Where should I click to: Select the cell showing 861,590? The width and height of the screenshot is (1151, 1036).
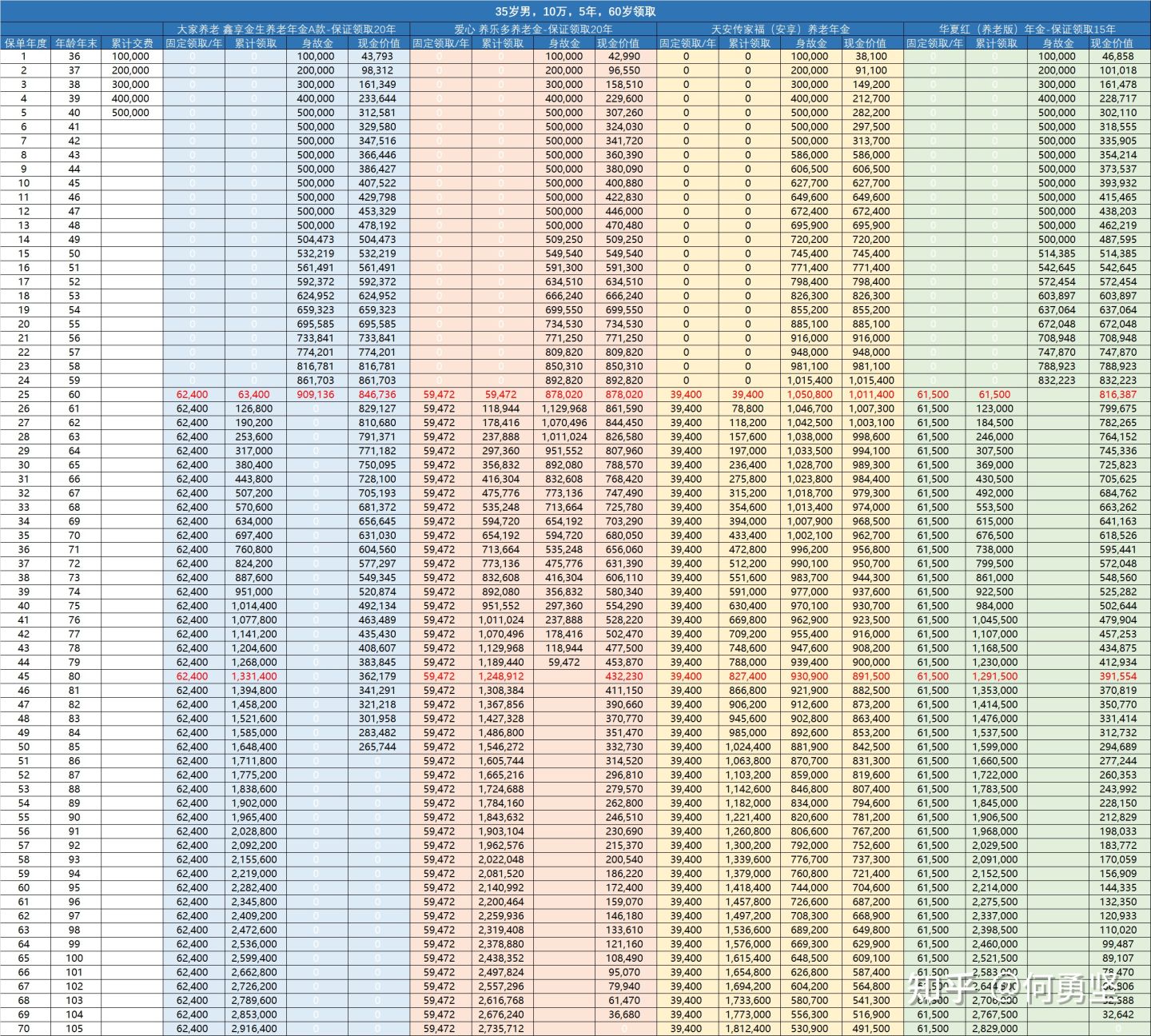pyautogui.click(x=624, y=408)
